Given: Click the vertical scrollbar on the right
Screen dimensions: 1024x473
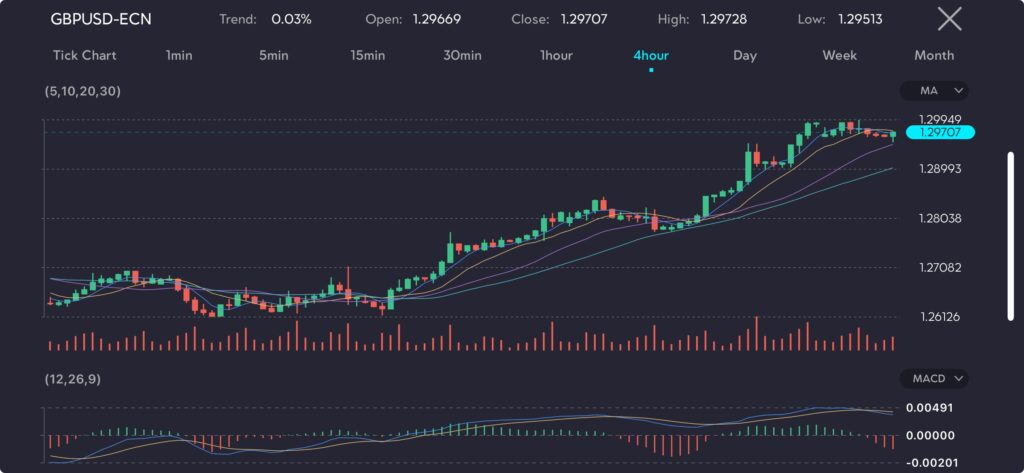Looking at the screenshot, I should [1010, 235].
